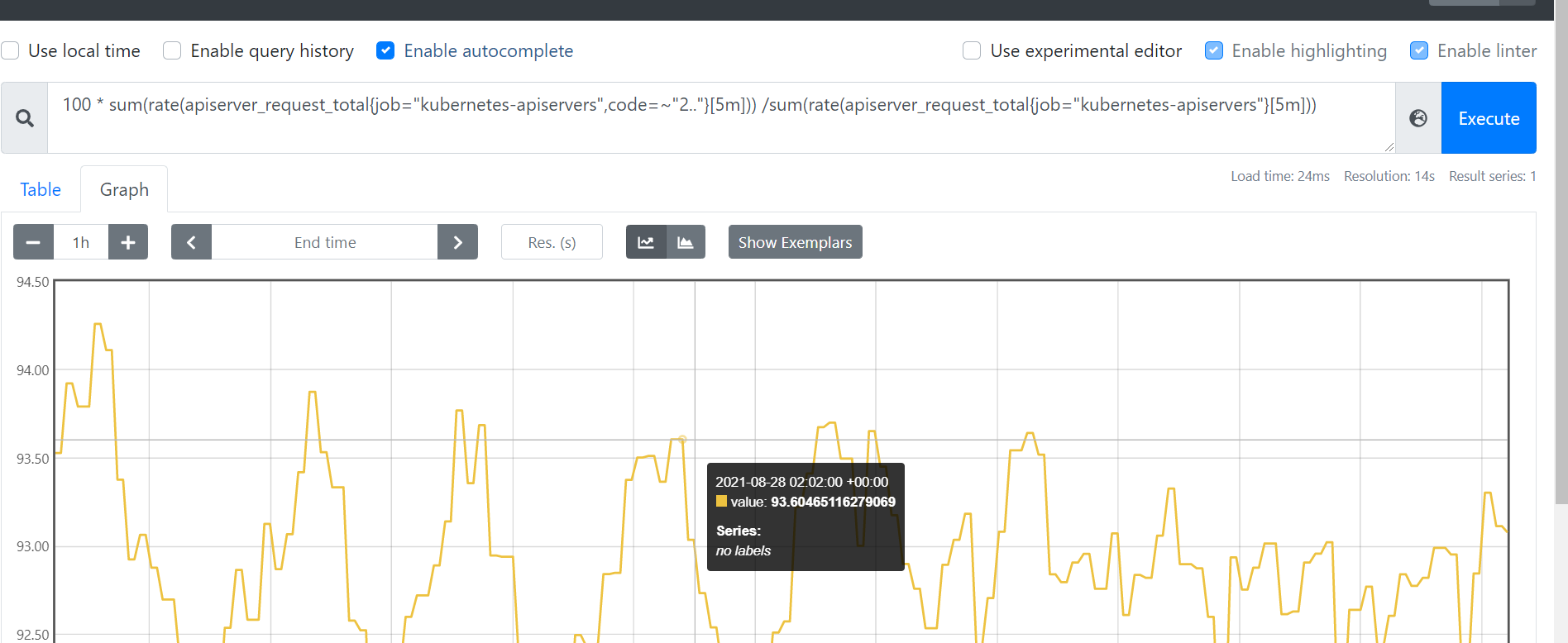Uncheck Enable autocomplete checkbox
Viewport: 1568px width, 643px height.
coord(385,50)
